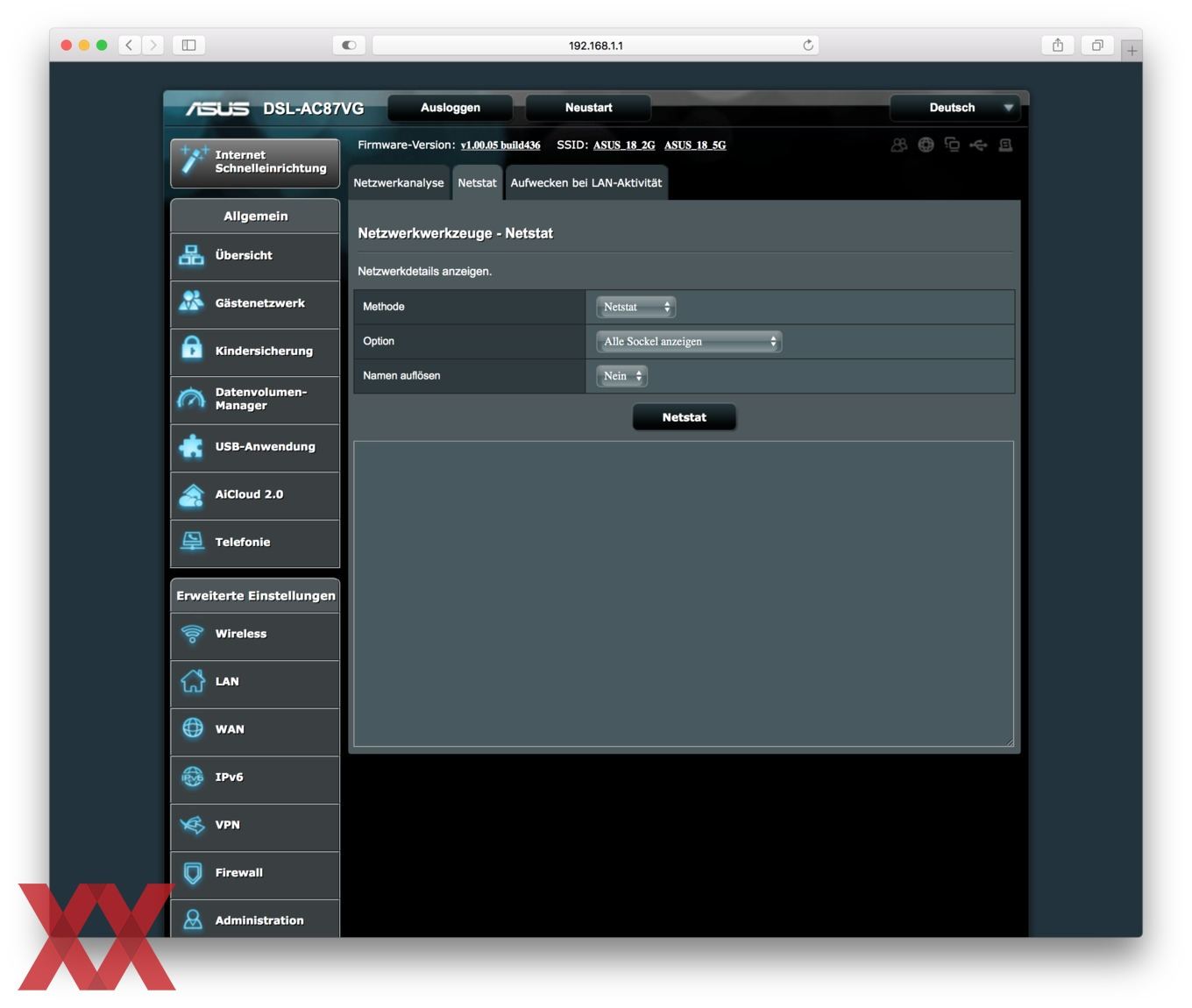The width and height of the screenshot is (1192, 1008).
Task: Click the Firewall shield icon
Action: [x=192, y=872]
